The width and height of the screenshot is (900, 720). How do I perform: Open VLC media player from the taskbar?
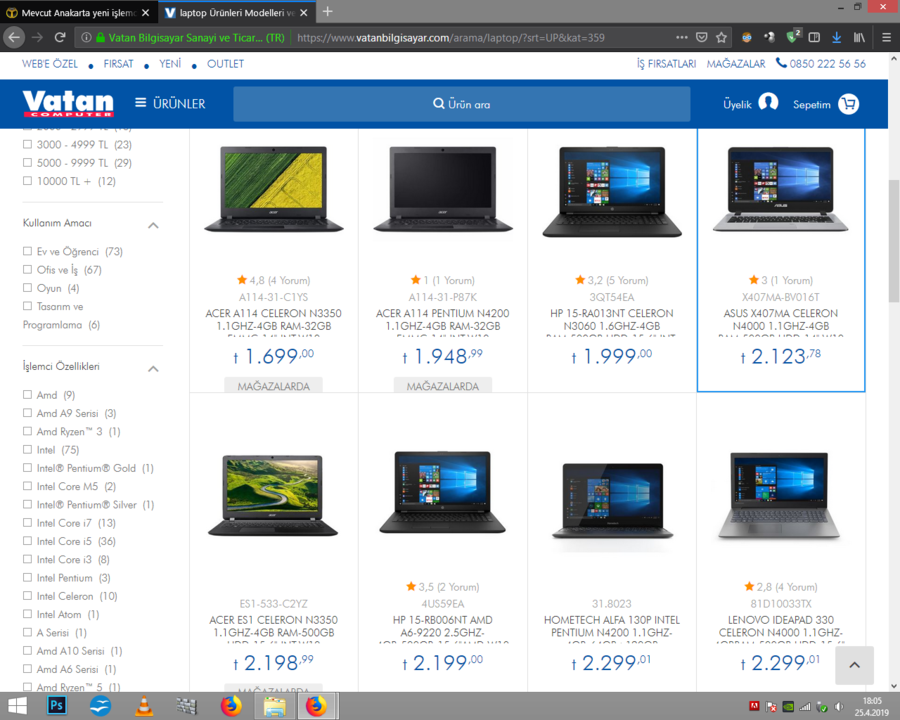tap(143, 705)
